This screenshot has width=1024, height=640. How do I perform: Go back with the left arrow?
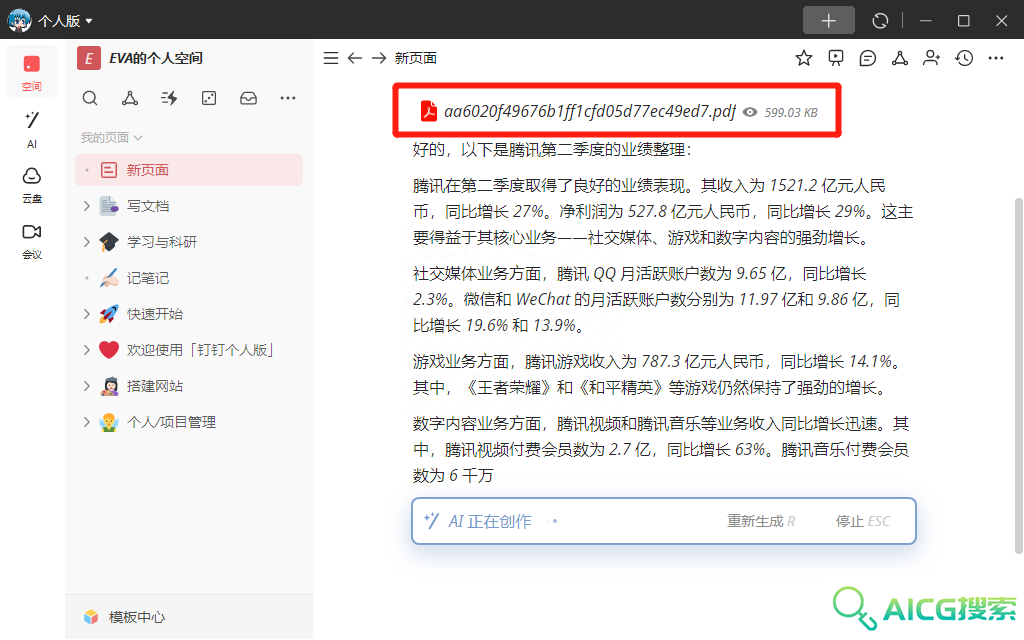point(355,58)
